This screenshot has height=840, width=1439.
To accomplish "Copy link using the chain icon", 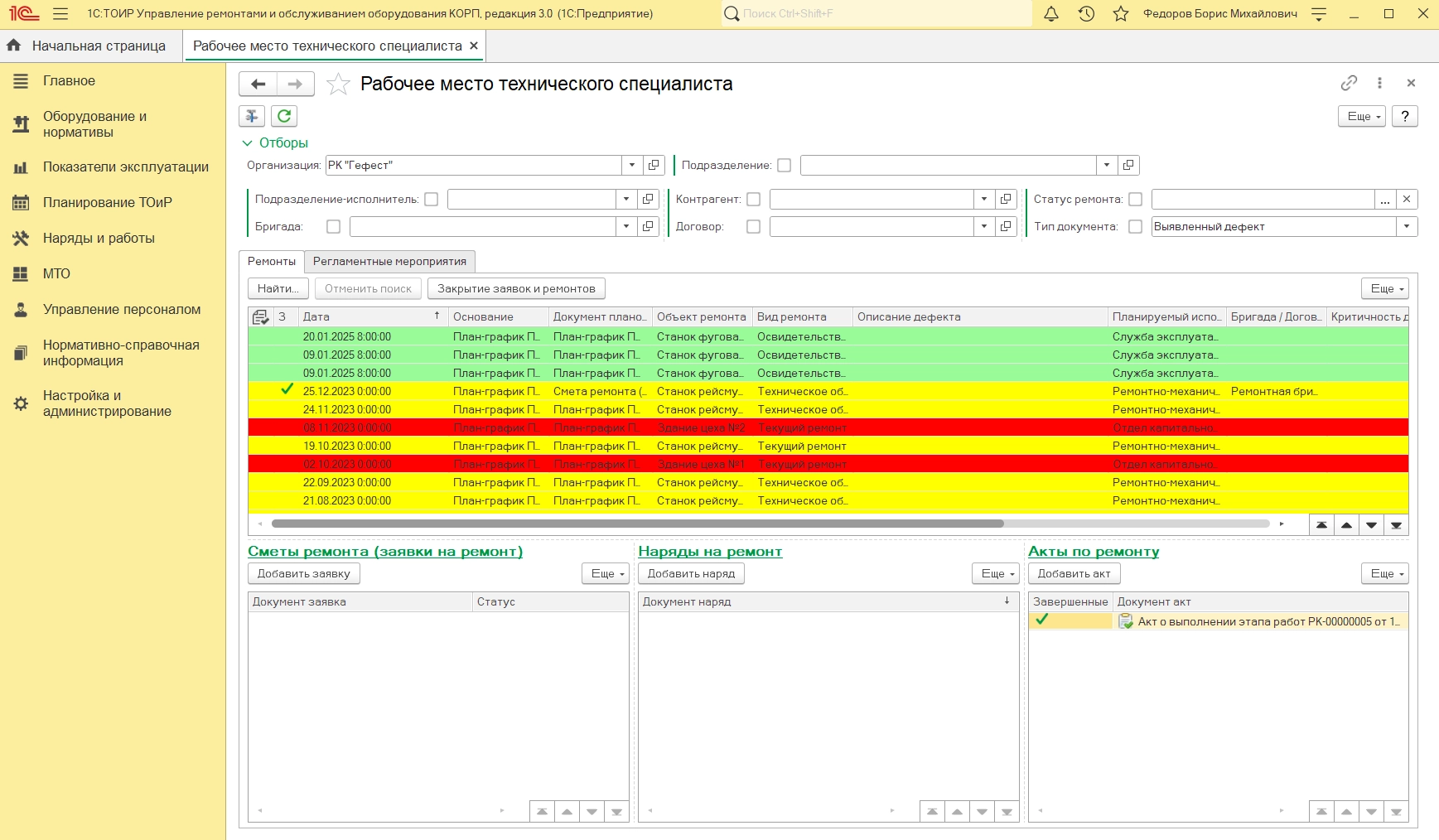I will coord(1349,83).
